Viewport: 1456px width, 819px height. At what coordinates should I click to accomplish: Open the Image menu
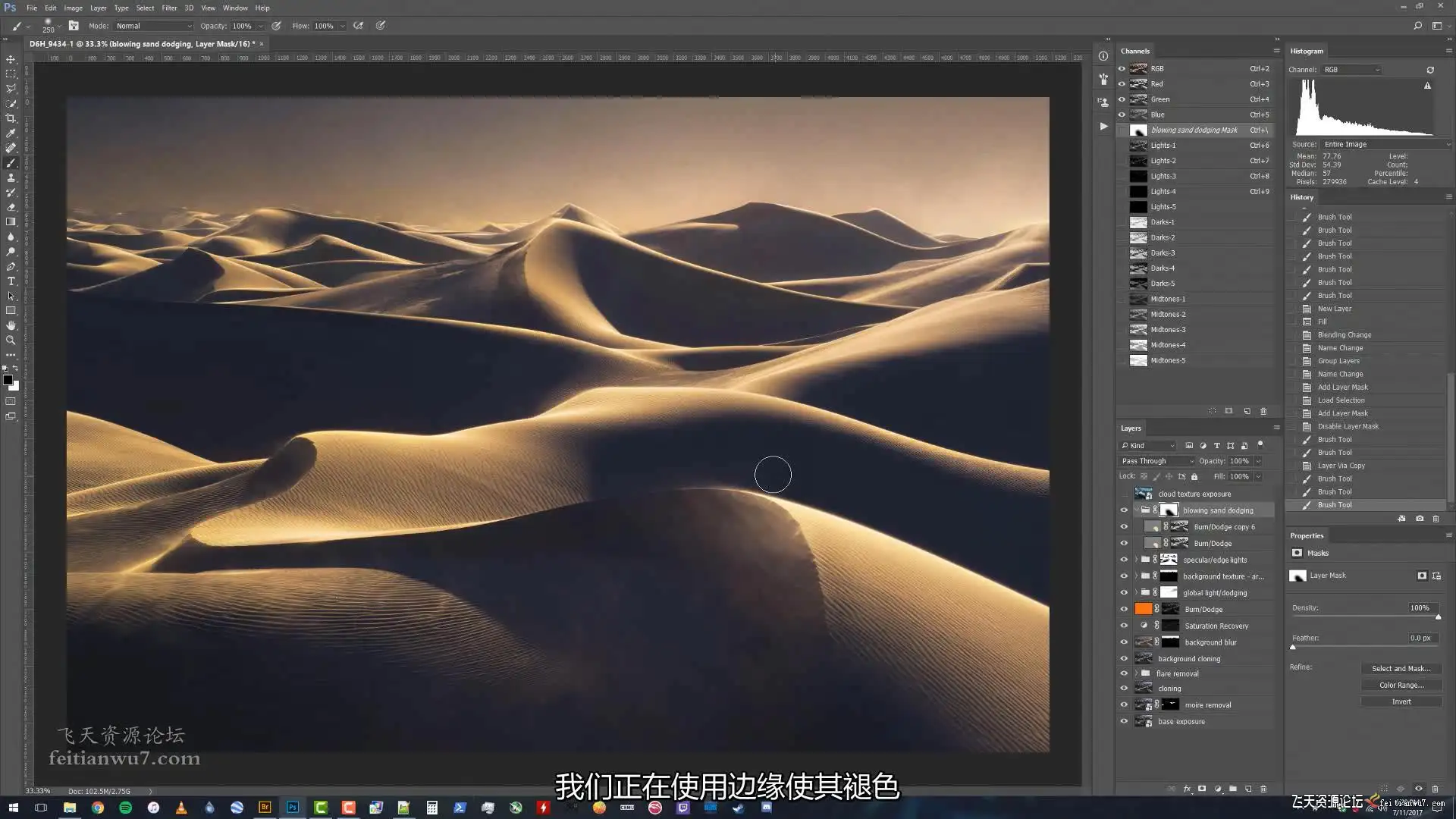(73, 8)
